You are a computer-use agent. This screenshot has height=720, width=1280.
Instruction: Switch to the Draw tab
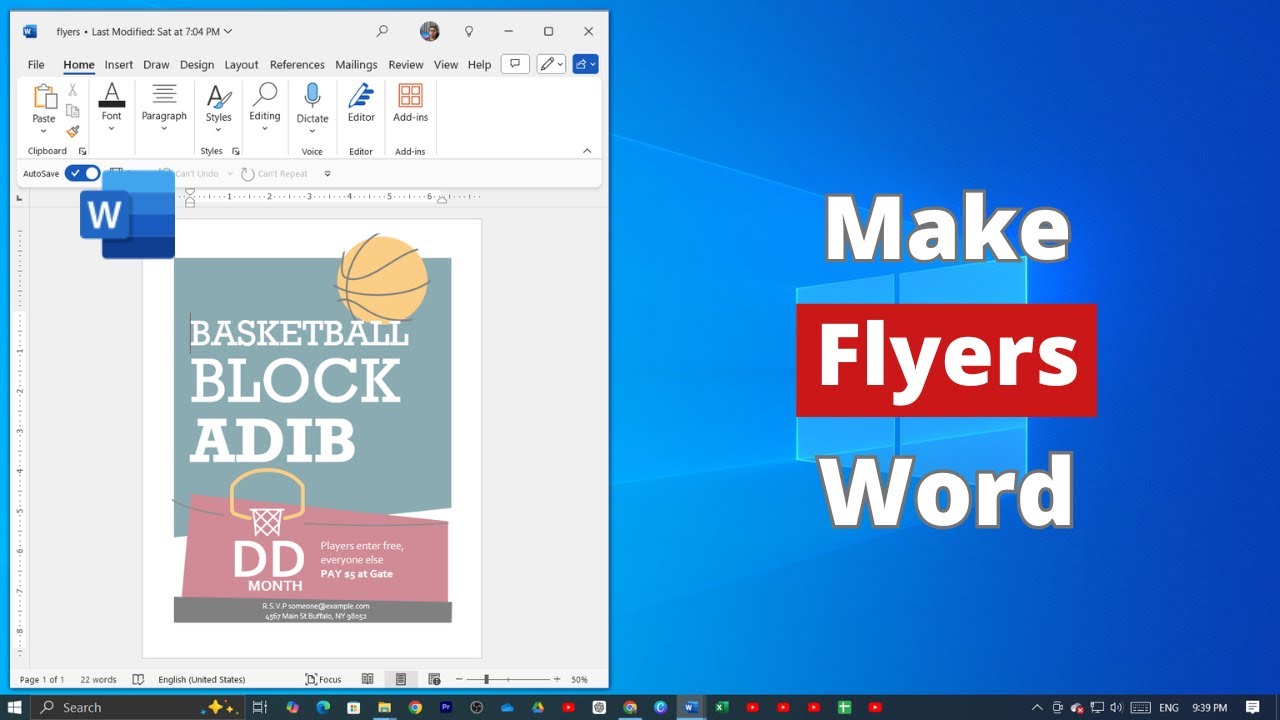click(156, 64)
